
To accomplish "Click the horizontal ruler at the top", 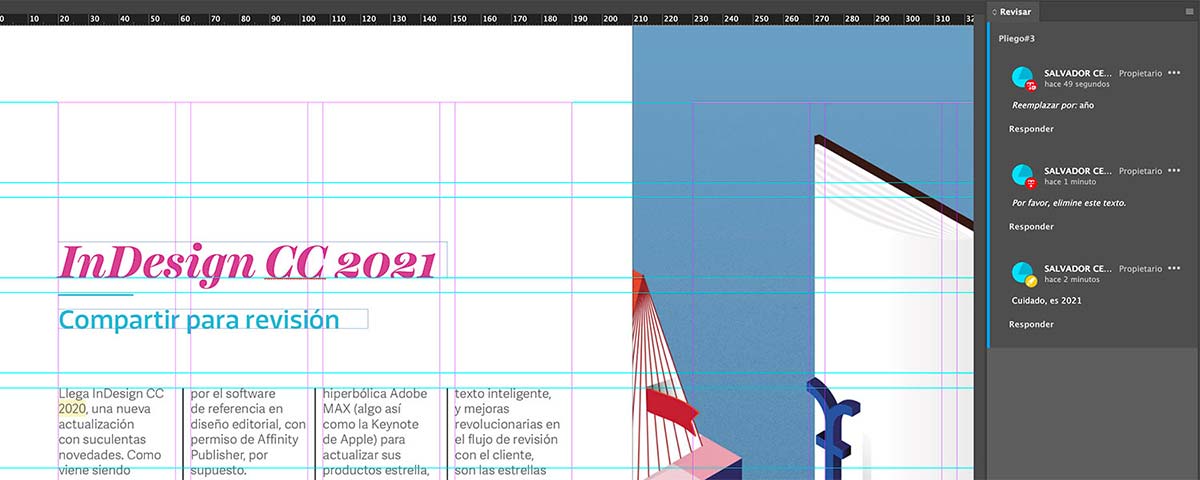I will (486, 18).
